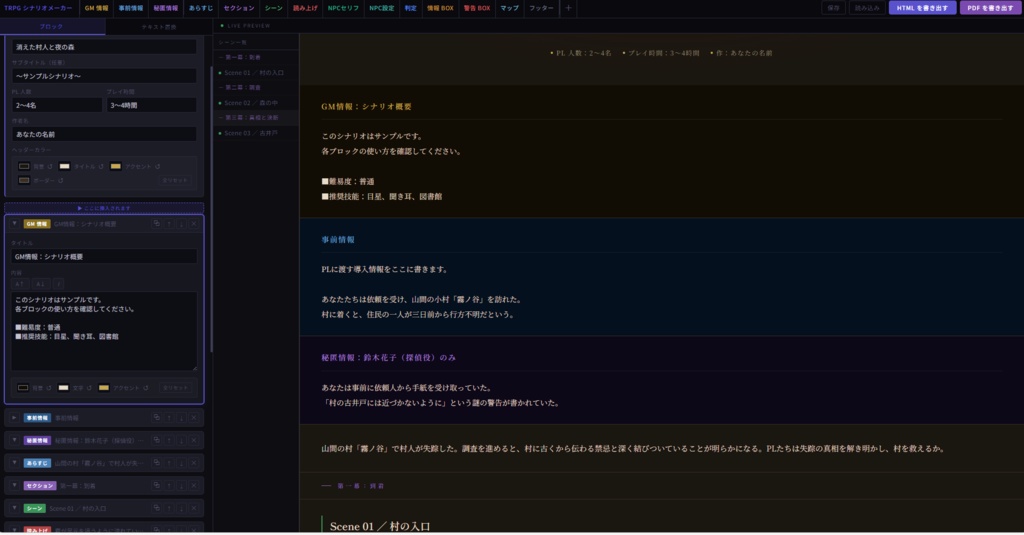The height and width of the screenshot is (535, 1024).
Task: Delete the シーン Scene 01 block
Action: coord(194,508)
